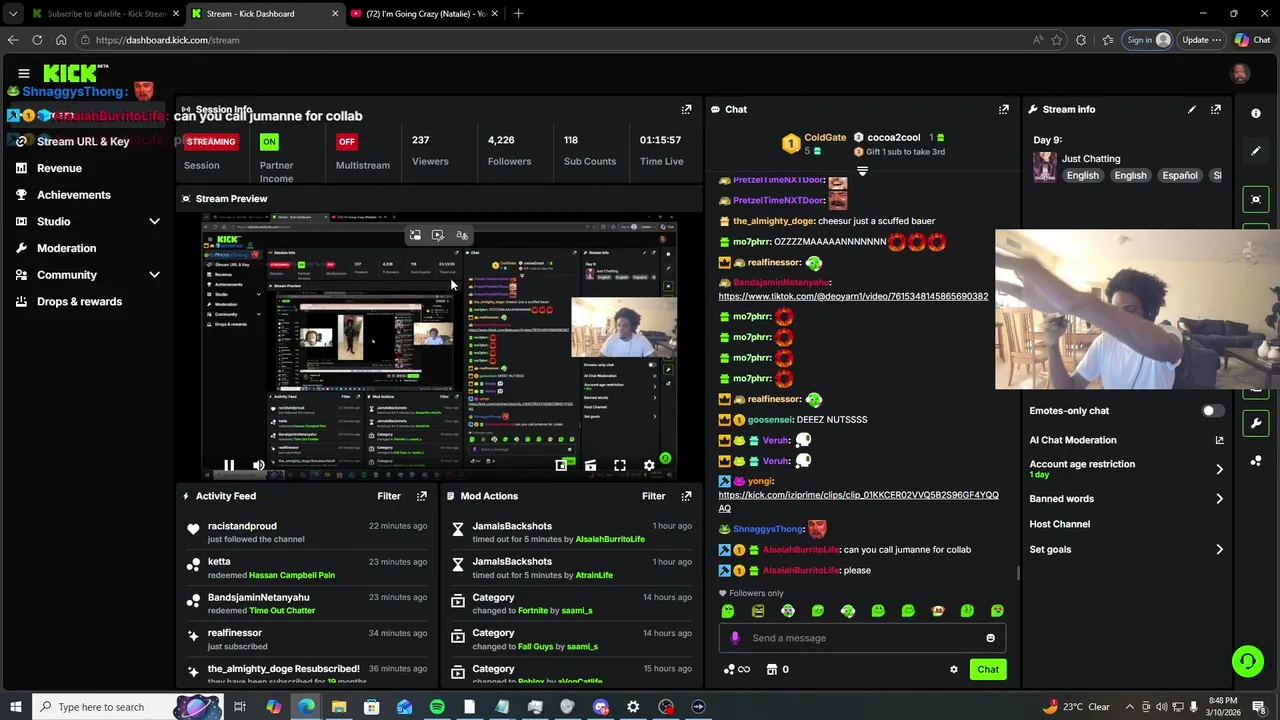Click the Windows Start button
The image size is (1280, 720).
pos(15,707)
